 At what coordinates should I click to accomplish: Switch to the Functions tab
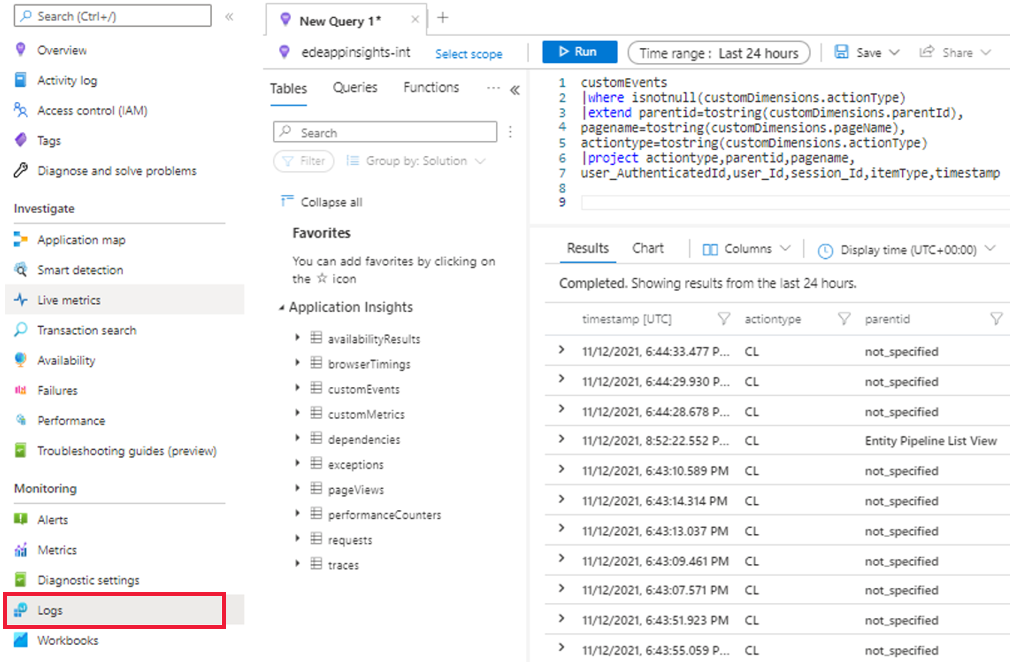tap(431, 88)
